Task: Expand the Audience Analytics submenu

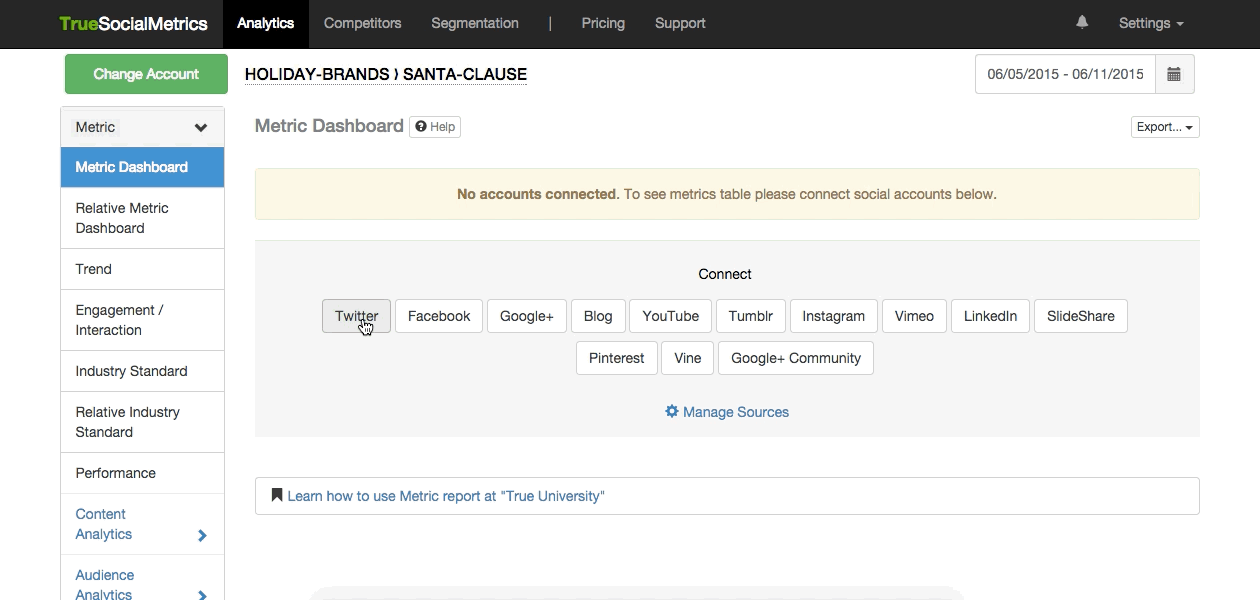Action: pyautogui.click(x=202, y=594)
